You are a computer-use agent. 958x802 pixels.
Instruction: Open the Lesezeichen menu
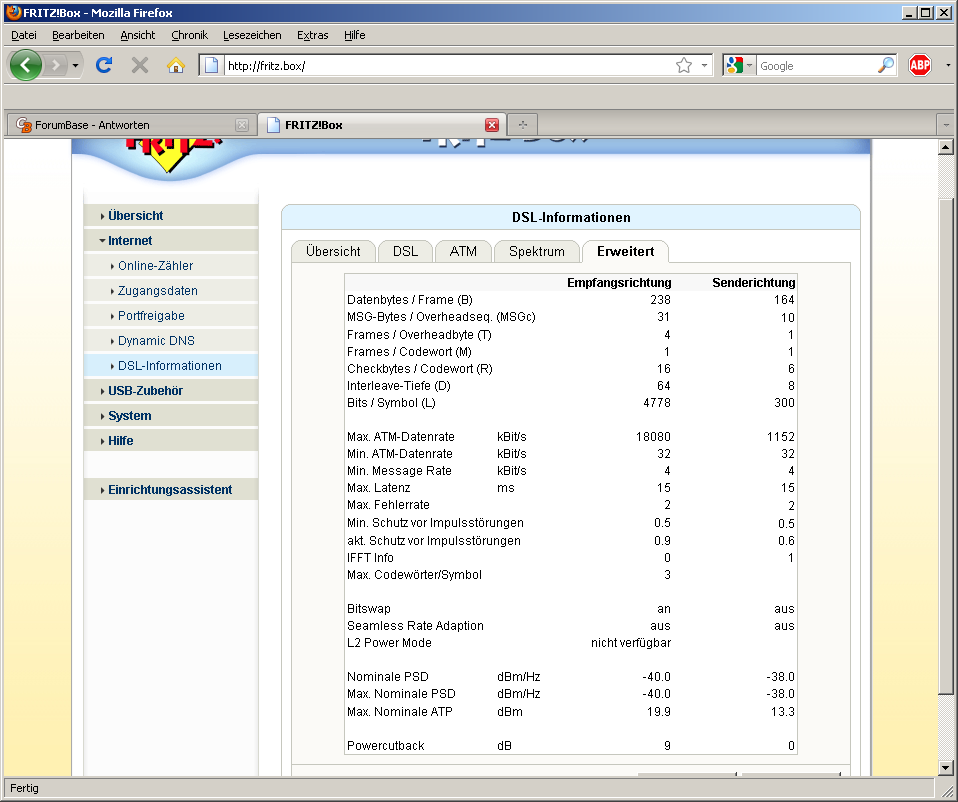pos(252,35)
